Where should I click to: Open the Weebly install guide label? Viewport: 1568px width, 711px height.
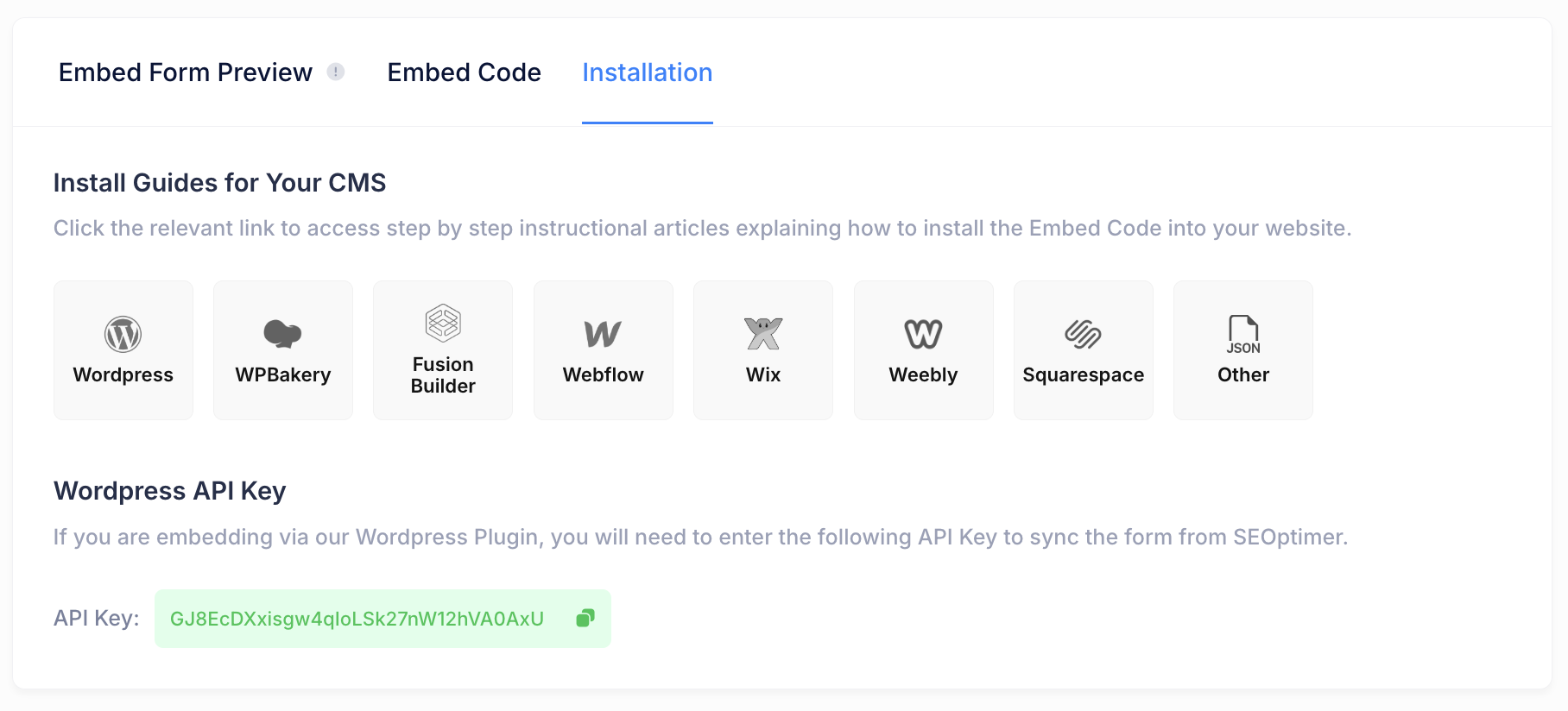(x=923, y=374)
